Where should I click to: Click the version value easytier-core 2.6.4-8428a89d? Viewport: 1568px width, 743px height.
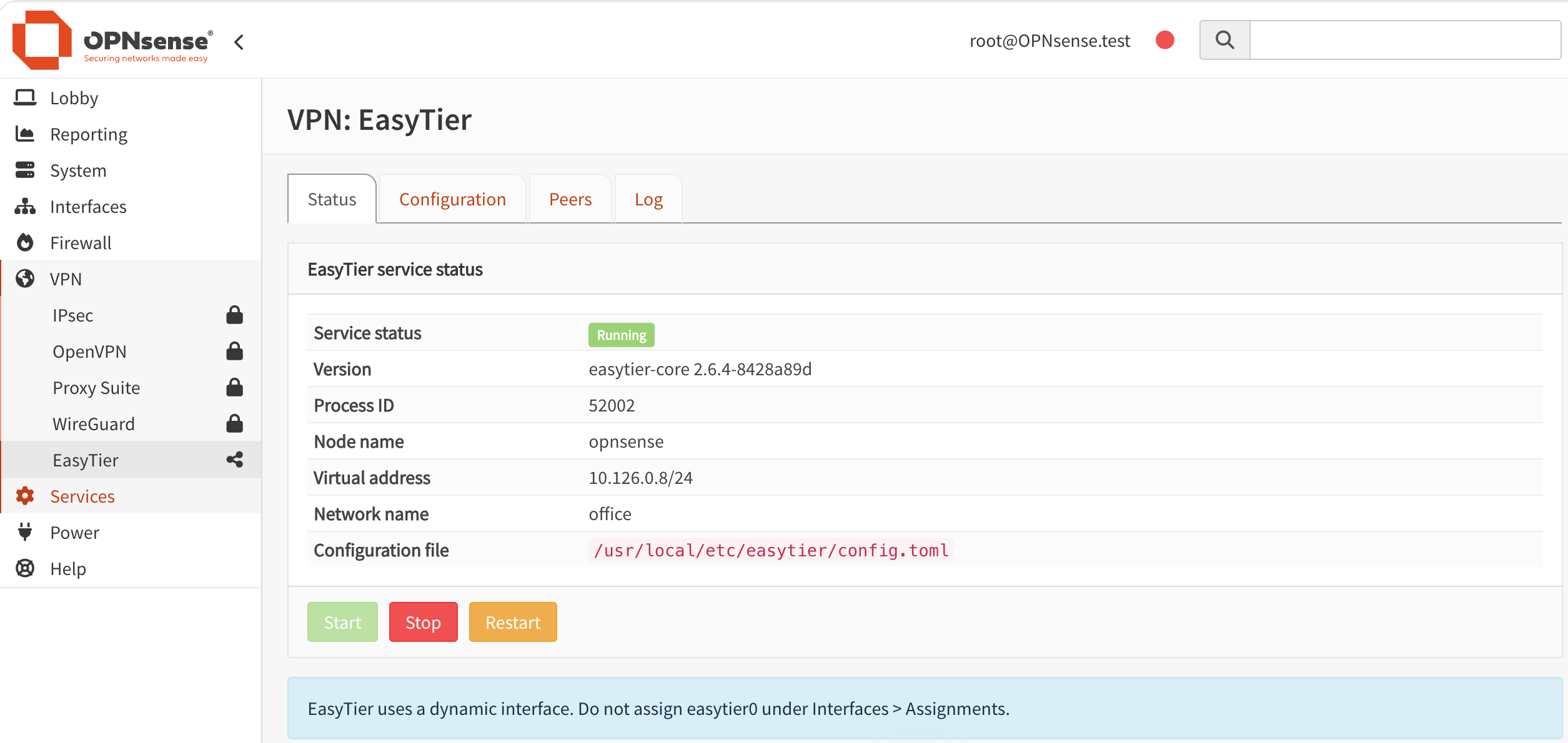click(700, 369)
